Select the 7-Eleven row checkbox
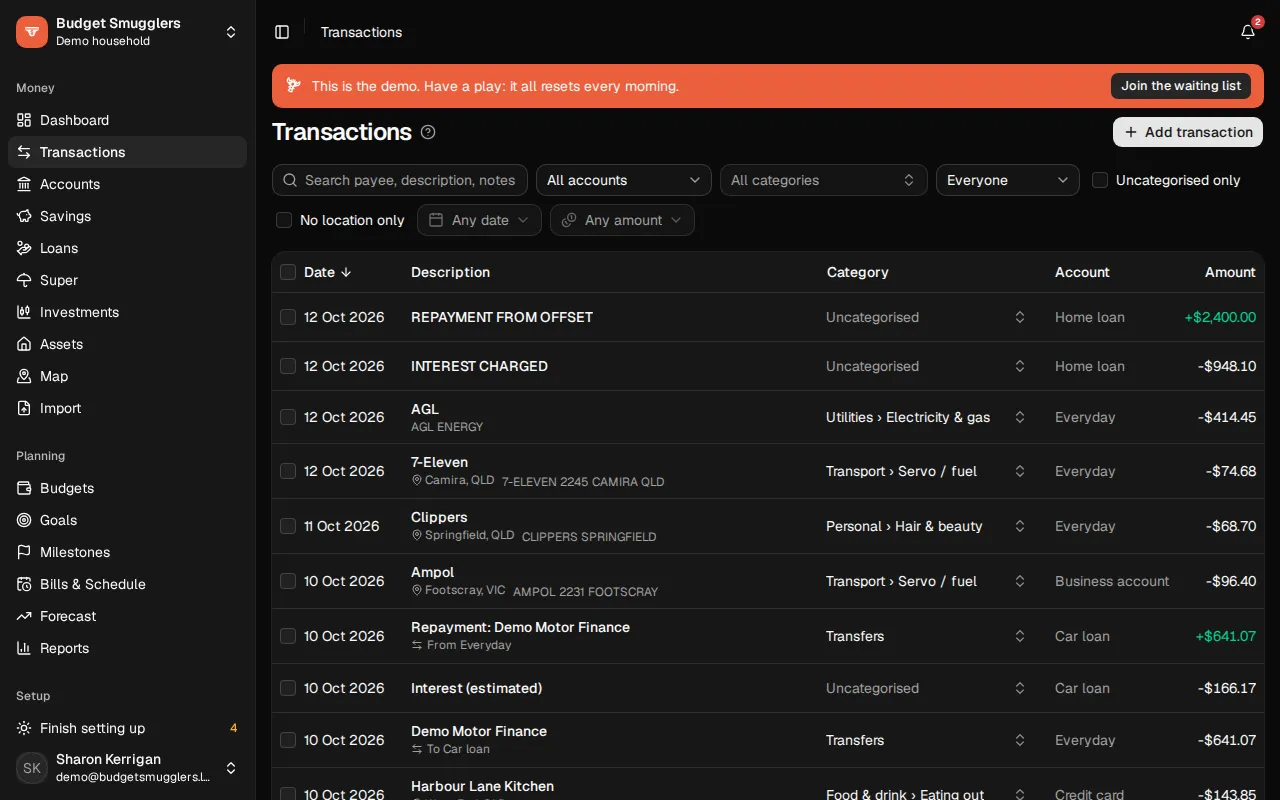Screen dimensions: 1280x800 tap(288, 471)
